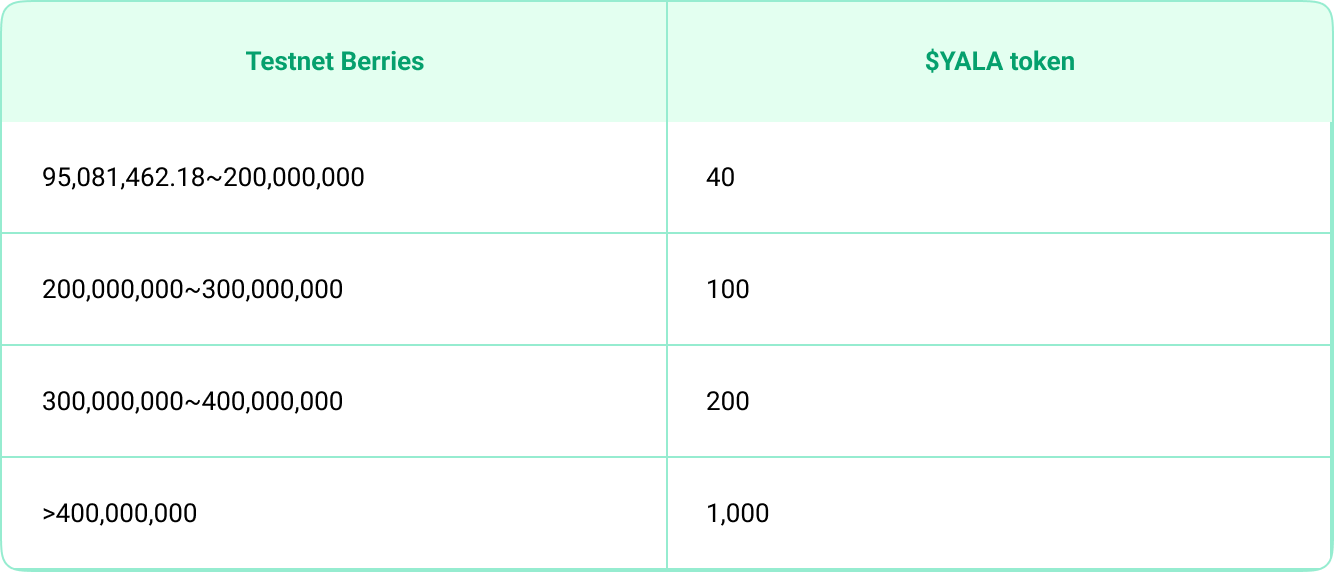1334x572 pixels.
Task: Click the greater-than sign before 400,000,000
Action: tap(49, 514)
